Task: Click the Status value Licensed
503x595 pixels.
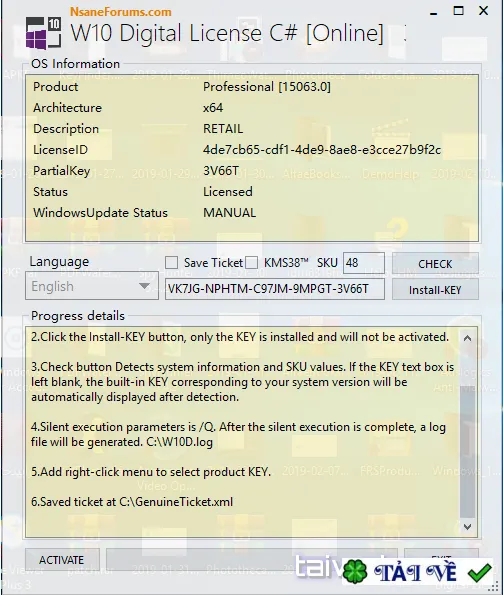Action: 228,192
